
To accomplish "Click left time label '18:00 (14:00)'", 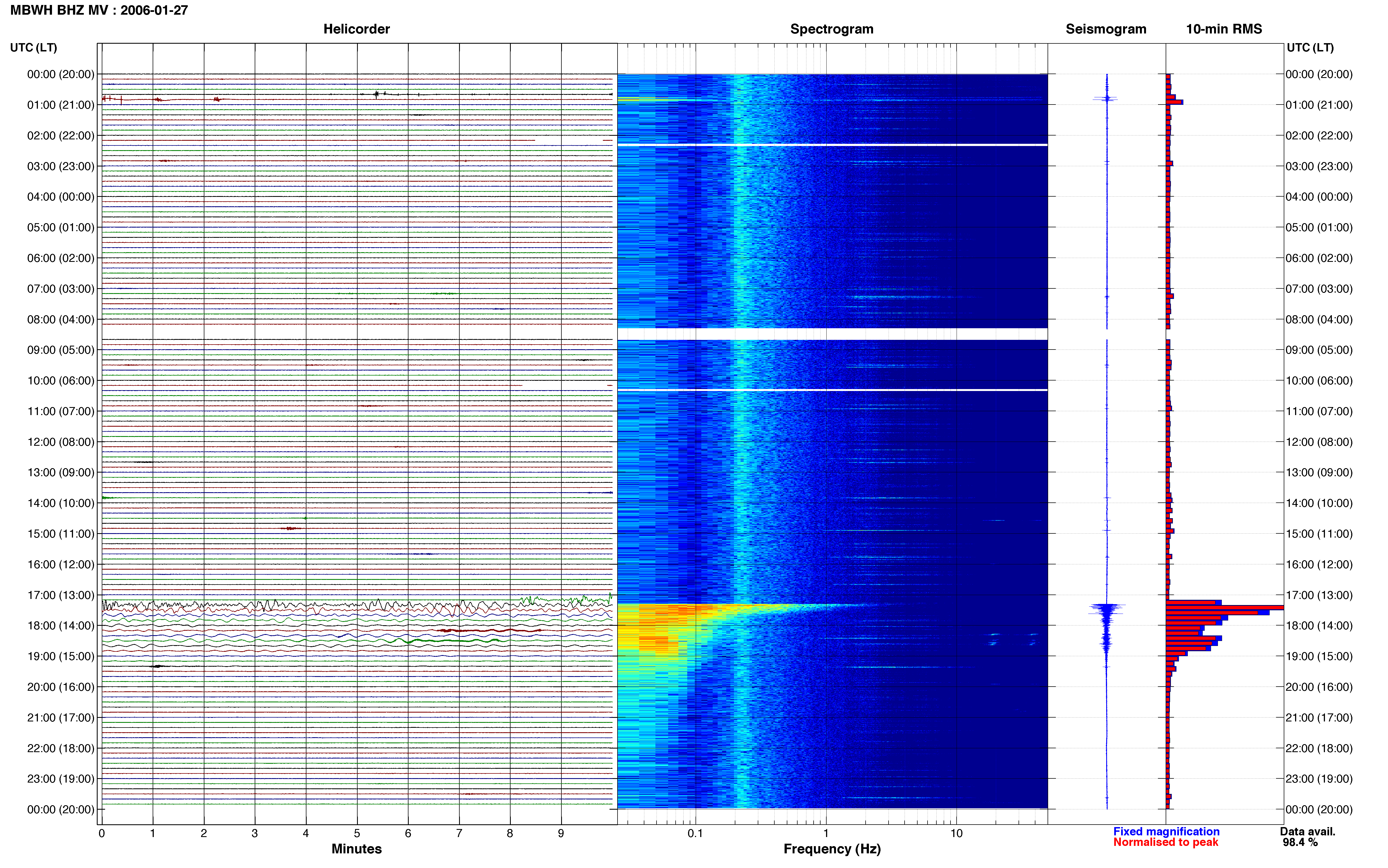I will pyautogui.click(x=61, y=626).
